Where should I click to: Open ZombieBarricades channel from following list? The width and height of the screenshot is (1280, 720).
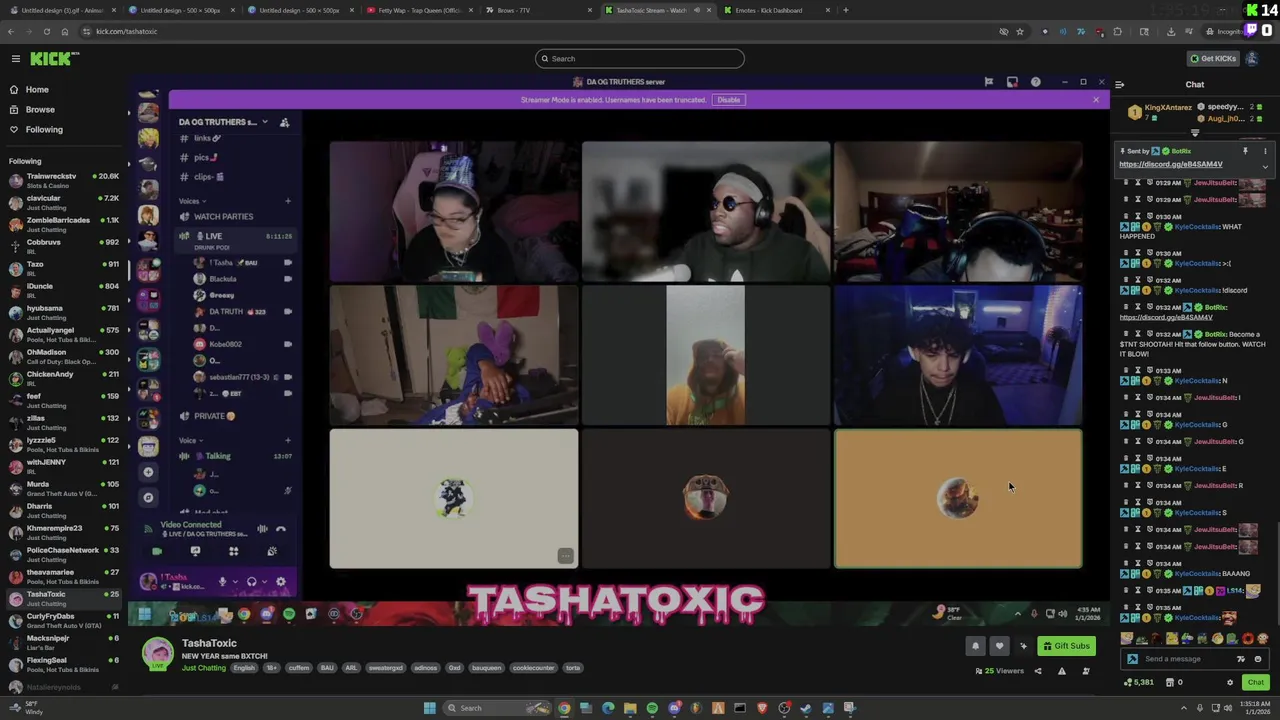tap(62, 224)
